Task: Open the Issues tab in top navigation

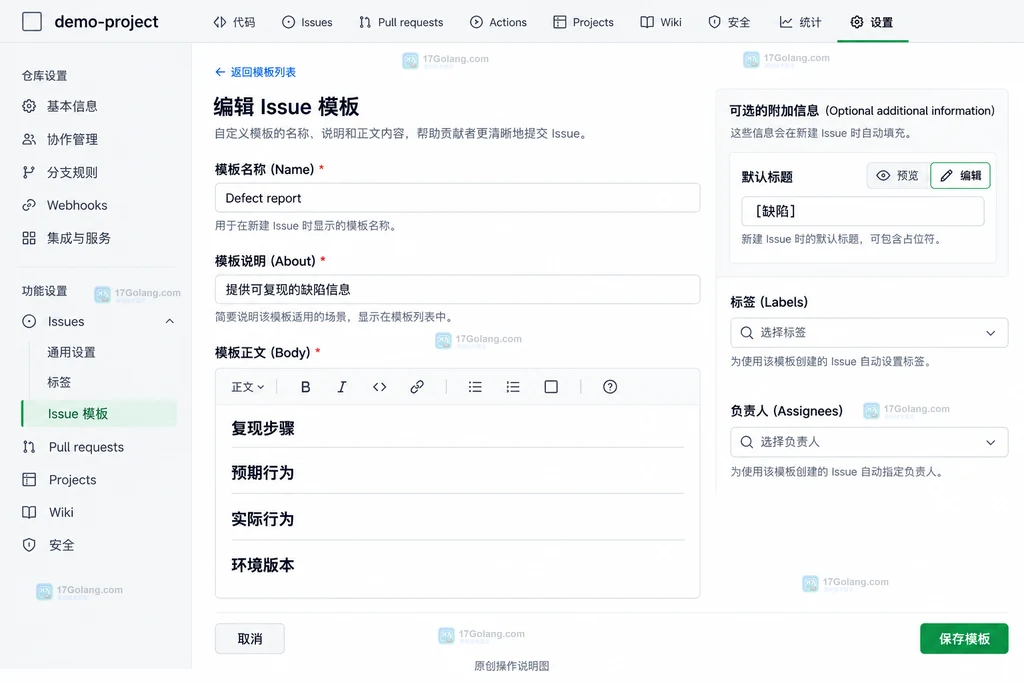Action: pos(307,22)
